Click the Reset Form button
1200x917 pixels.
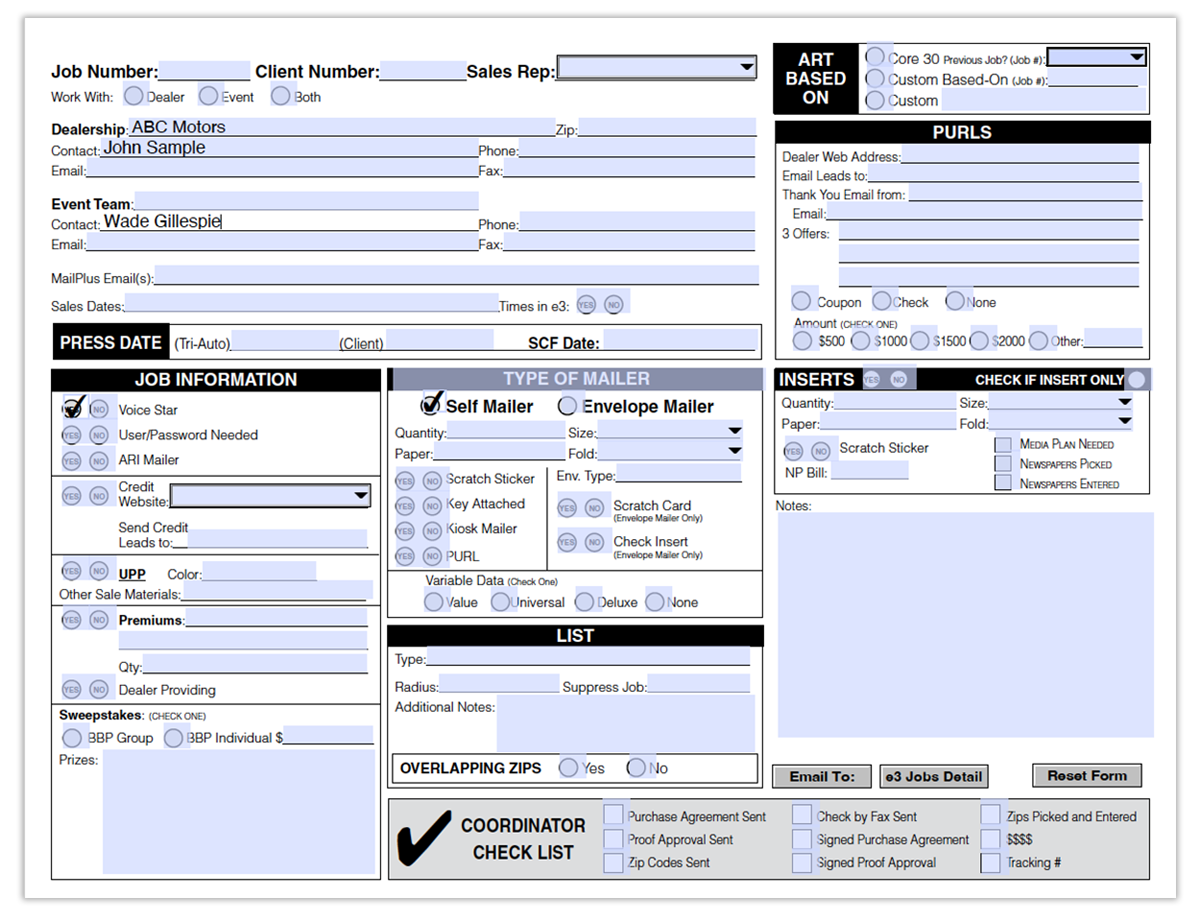pos(1087,775)
